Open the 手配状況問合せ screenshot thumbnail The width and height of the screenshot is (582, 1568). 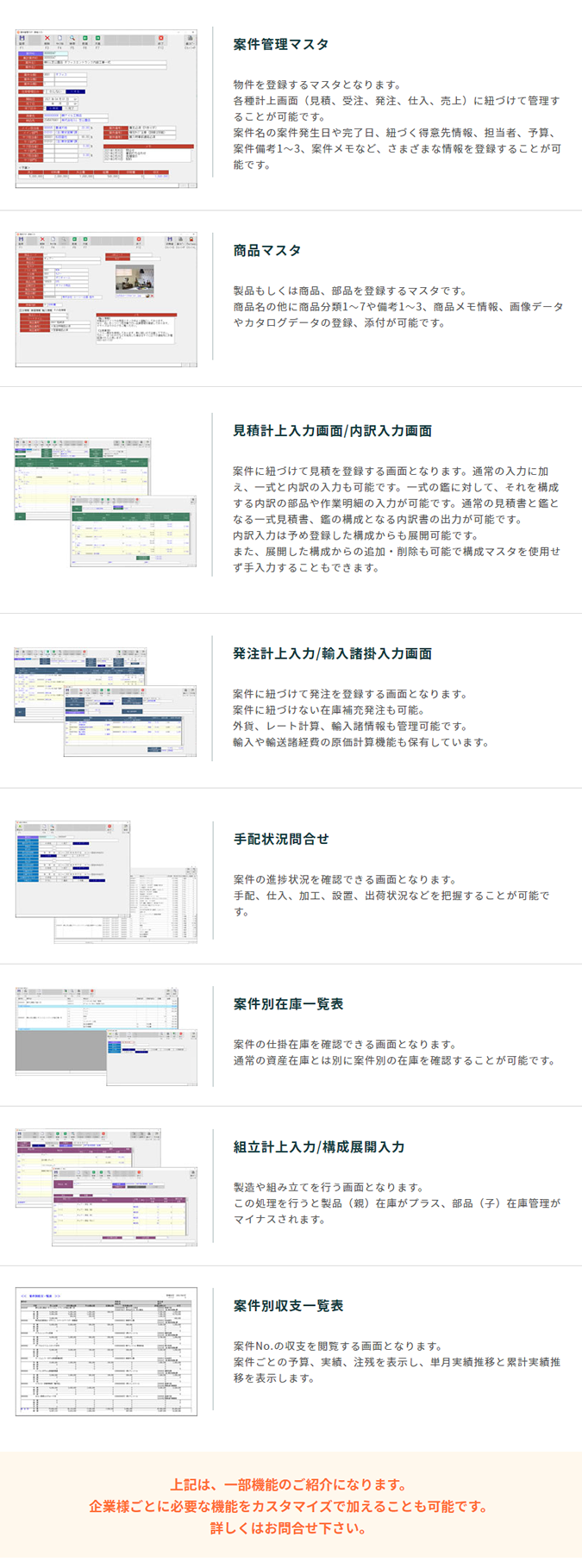click(105, 881)
